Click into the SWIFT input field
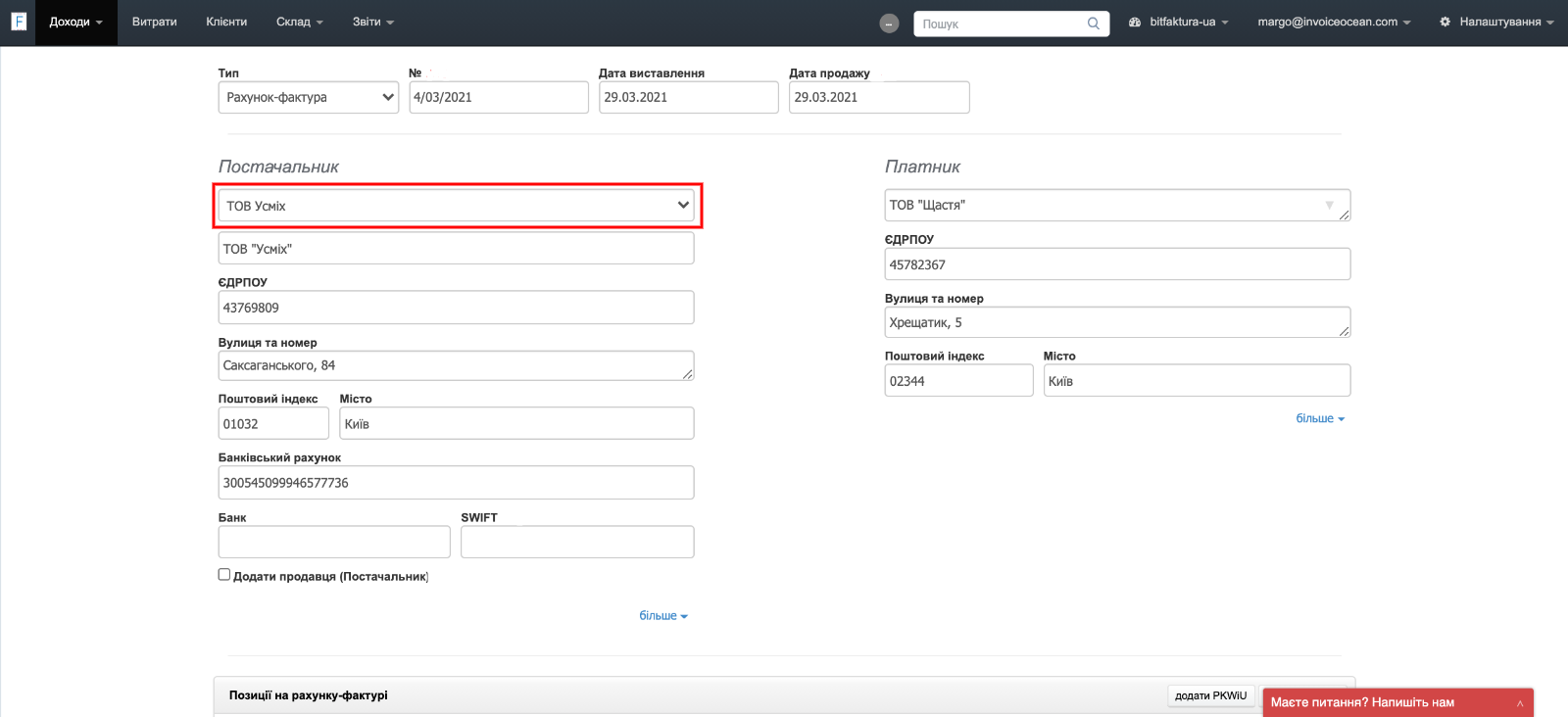The height and width of the screenshot is (717, 1568). click(x=576, y=542)
